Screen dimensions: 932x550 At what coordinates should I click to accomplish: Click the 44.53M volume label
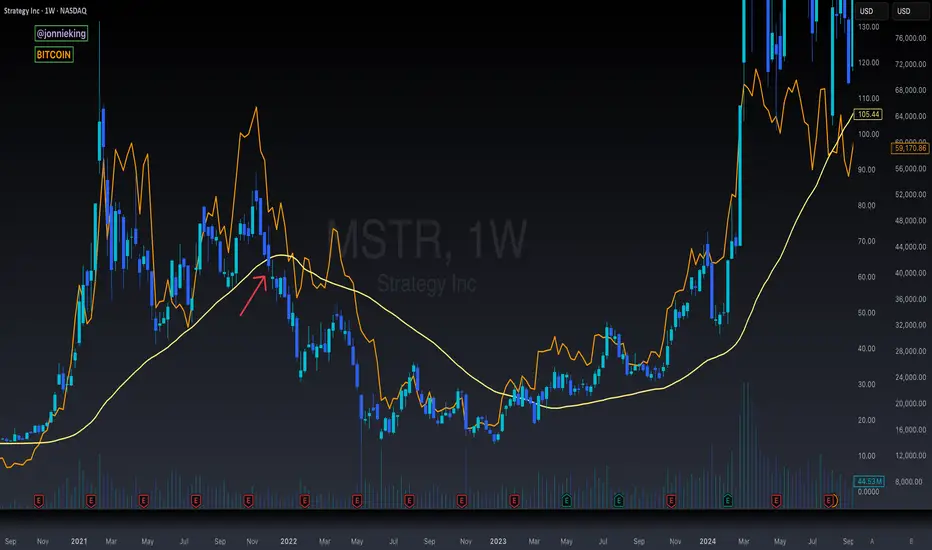pyautogui.click(x=869, y=481)
